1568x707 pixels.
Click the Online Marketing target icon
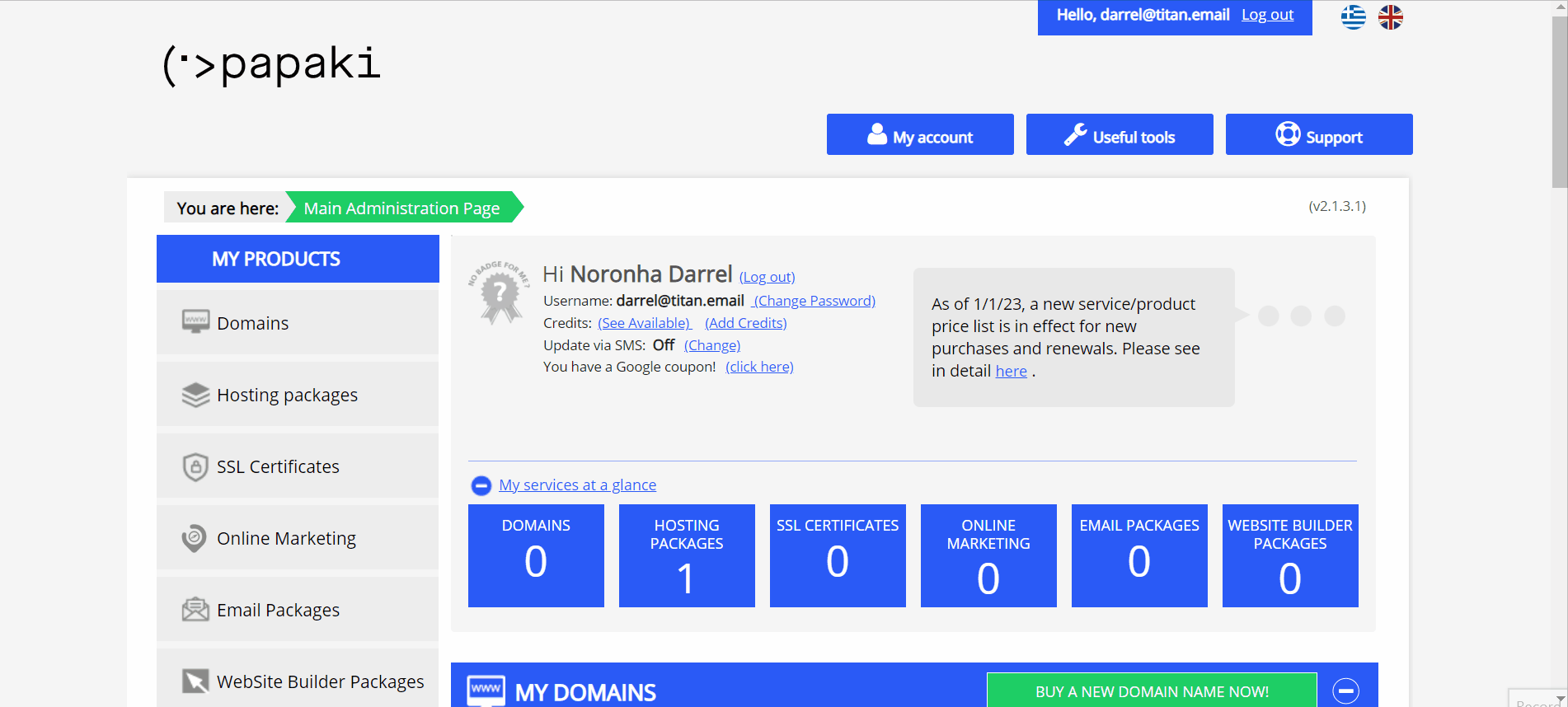click(x=195, y=538)
